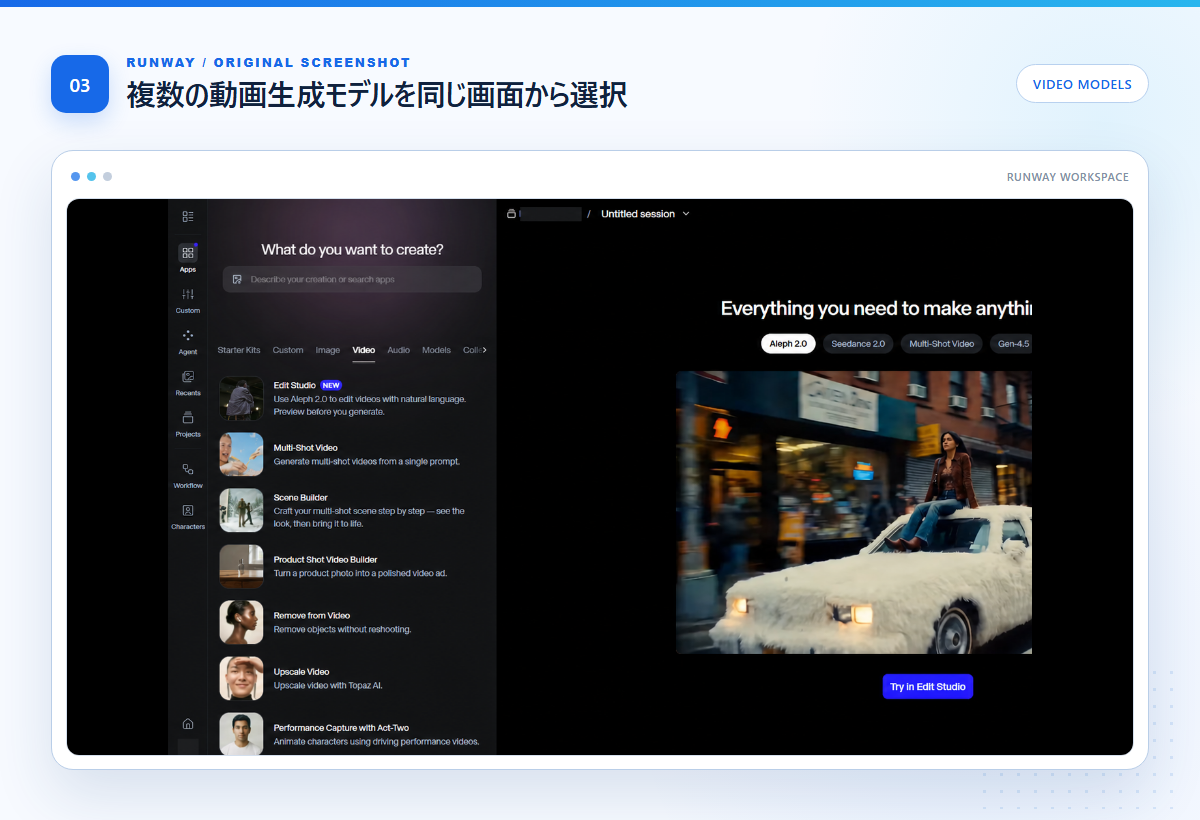This screenshot has height=820, width=1200.
Task: Focus the Describe your creation search field
Action: [352, 279]
